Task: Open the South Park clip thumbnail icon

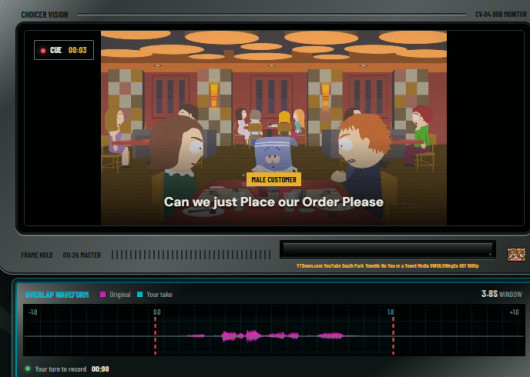Action: (x=516, y=254)
